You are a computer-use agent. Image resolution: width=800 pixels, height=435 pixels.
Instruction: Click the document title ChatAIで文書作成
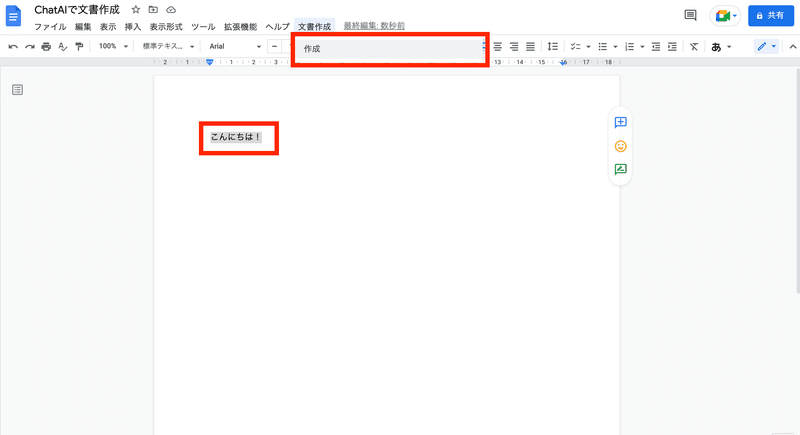pos(77,10)
